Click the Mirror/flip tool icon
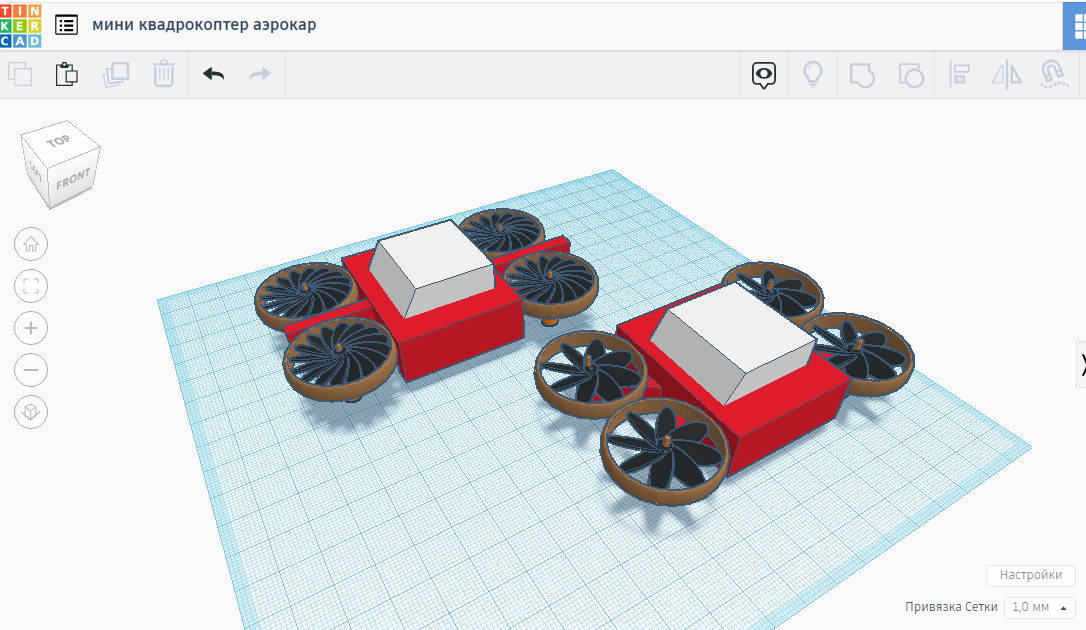Image resolution: width=1086 pixels, height=630 pixels. (x=1006, y=74)
